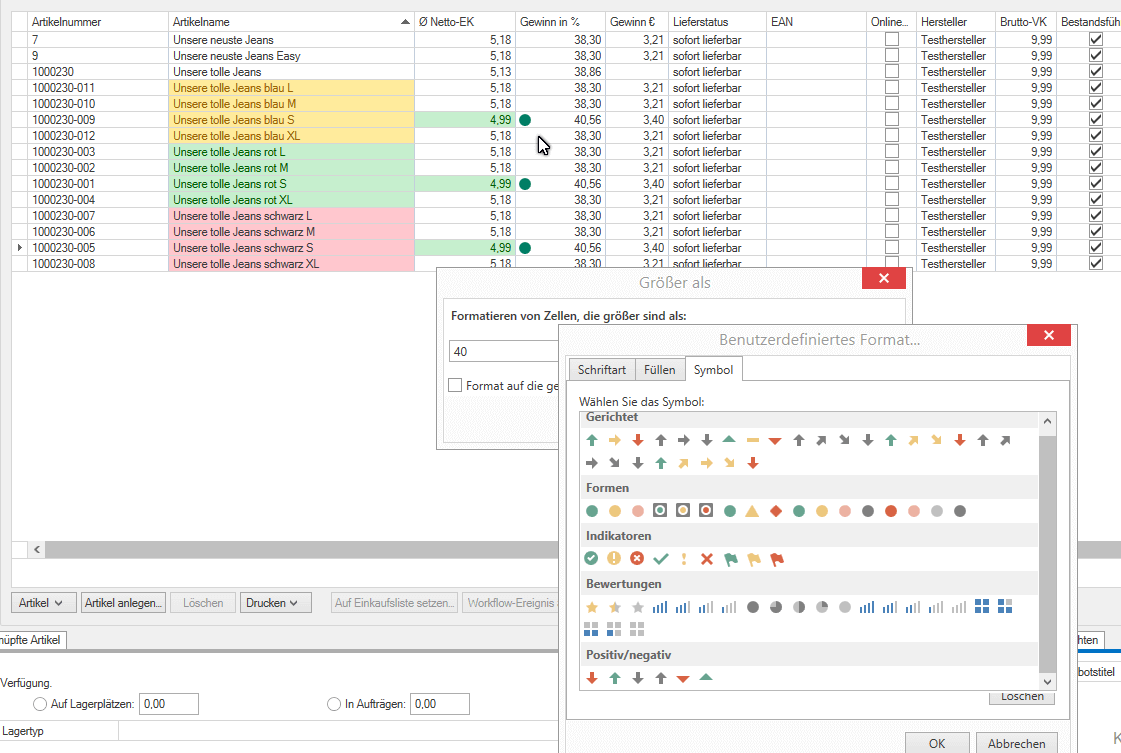This screenshot has height=753, width=1121.
Task: Uncheck Bestandsführung for Unsere neuste Jeans Easy
Action: click(1095, 55)
